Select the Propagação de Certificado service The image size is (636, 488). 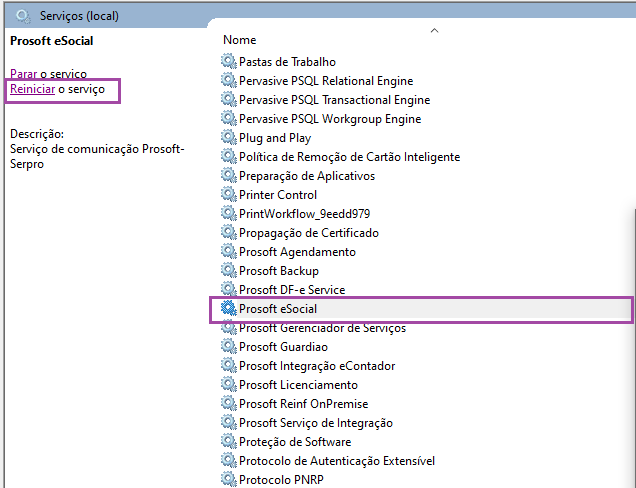coord(309,233)
